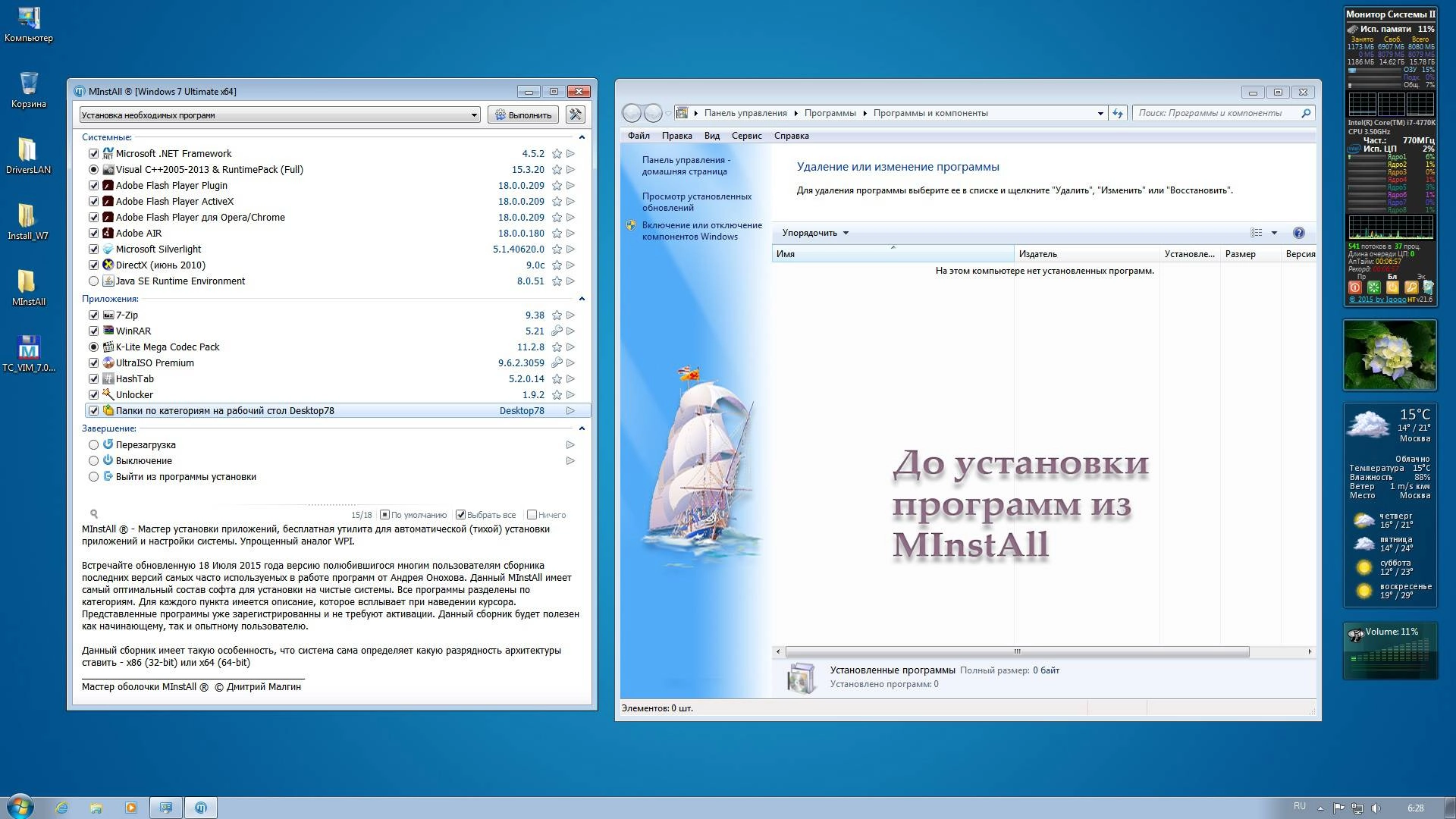The width and height of the screenshot is (1456, 819).
Task: Open MInstAll settings wrench icon
Action: pyautogui.click(x=576, y=115)
